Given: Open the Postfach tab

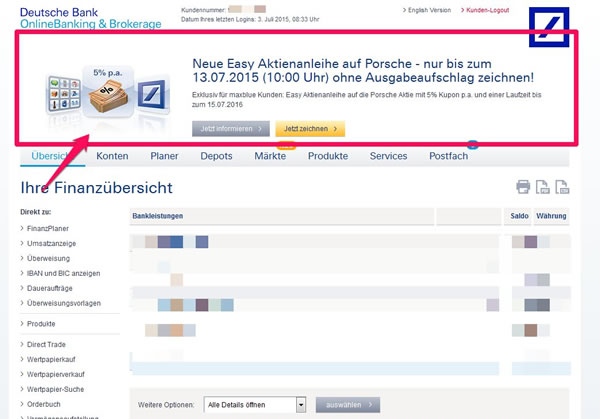Looking at the screenshot, I should (x=448, y=156).
